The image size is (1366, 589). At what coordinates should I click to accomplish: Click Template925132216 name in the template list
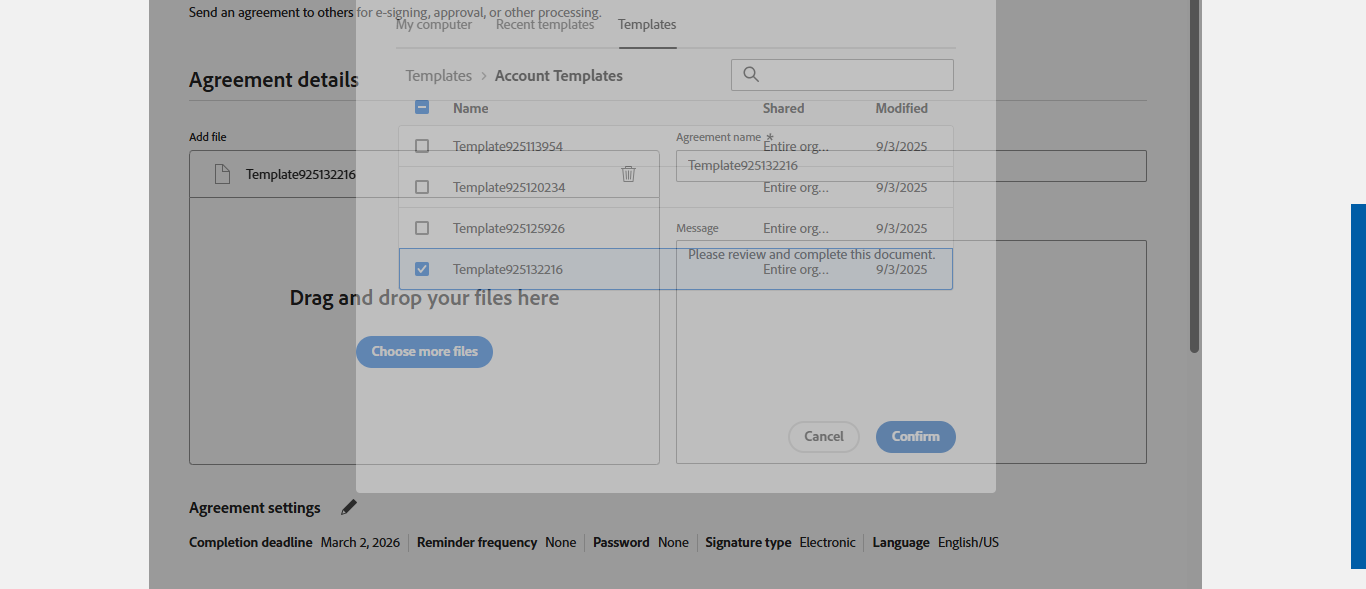(x=508, y=269)
